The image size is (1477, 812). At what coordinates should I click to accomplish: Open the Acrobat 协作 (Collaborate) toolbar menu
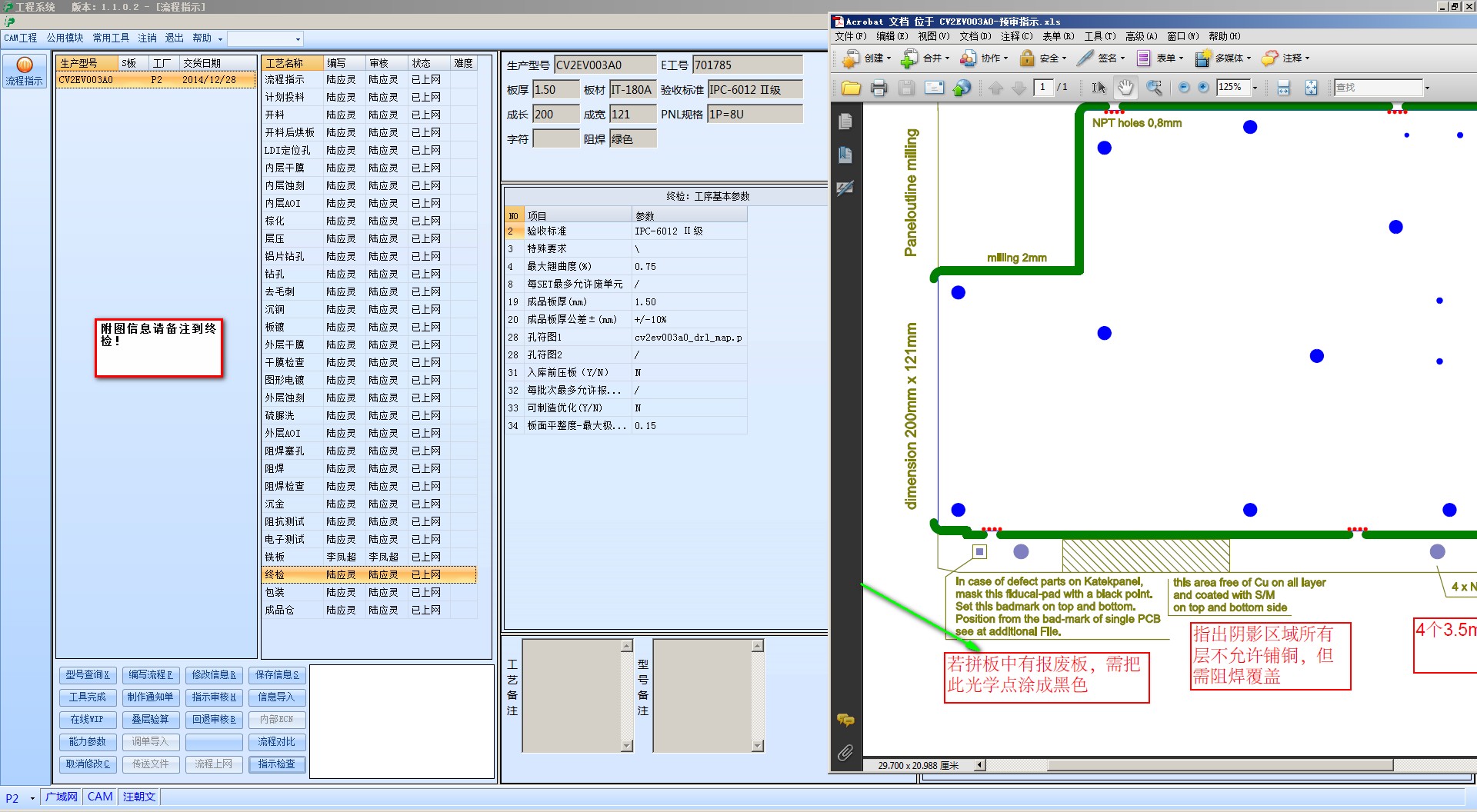984,58
